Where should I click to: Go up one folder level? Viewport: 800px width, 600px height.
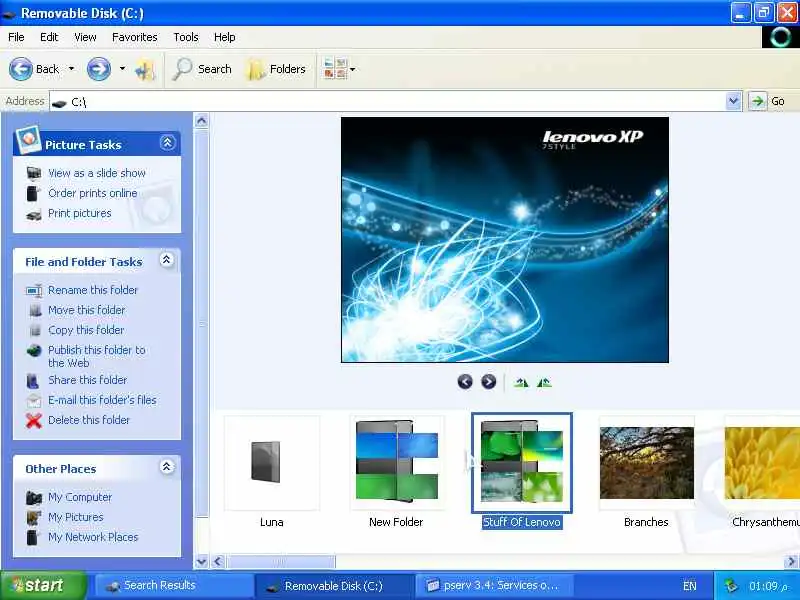pos(145,69)
